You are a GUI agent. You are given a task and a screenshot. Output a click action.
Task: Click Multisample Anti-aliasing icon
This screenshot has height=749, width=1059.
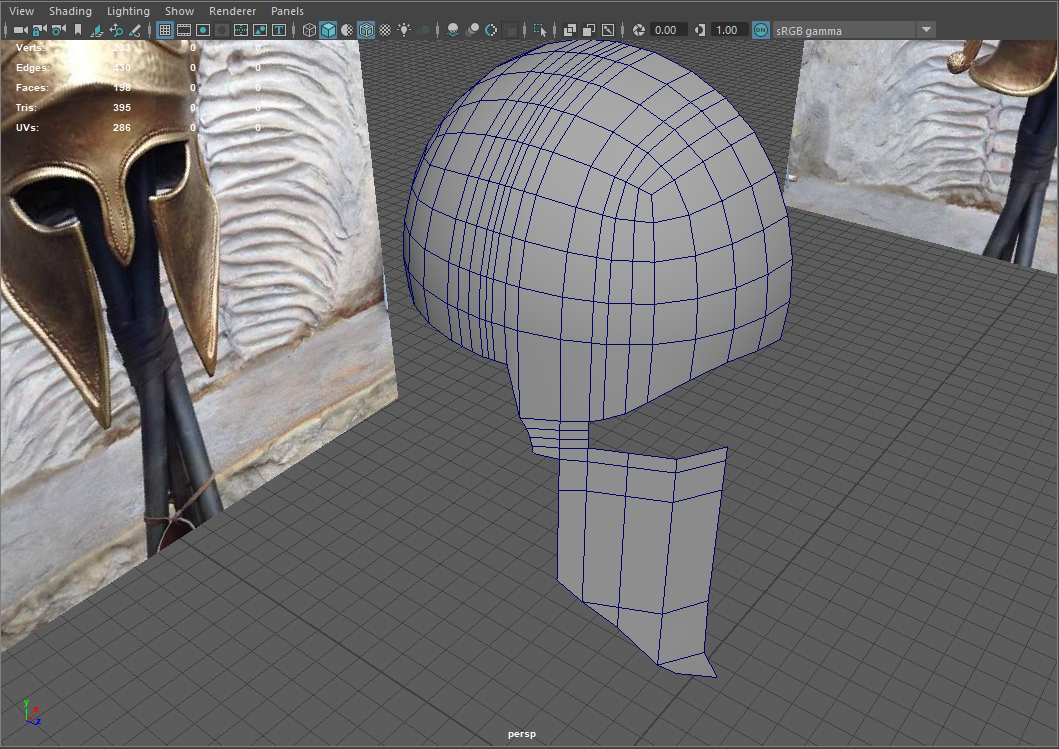(491, 30)
